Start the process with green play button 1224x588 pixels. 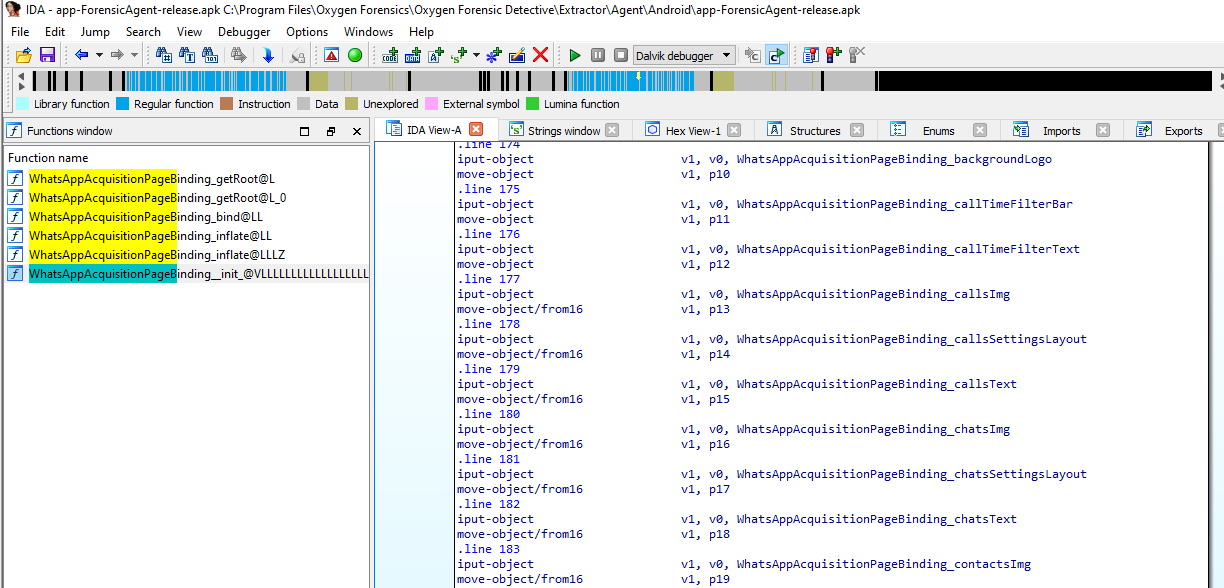[575, 55]
